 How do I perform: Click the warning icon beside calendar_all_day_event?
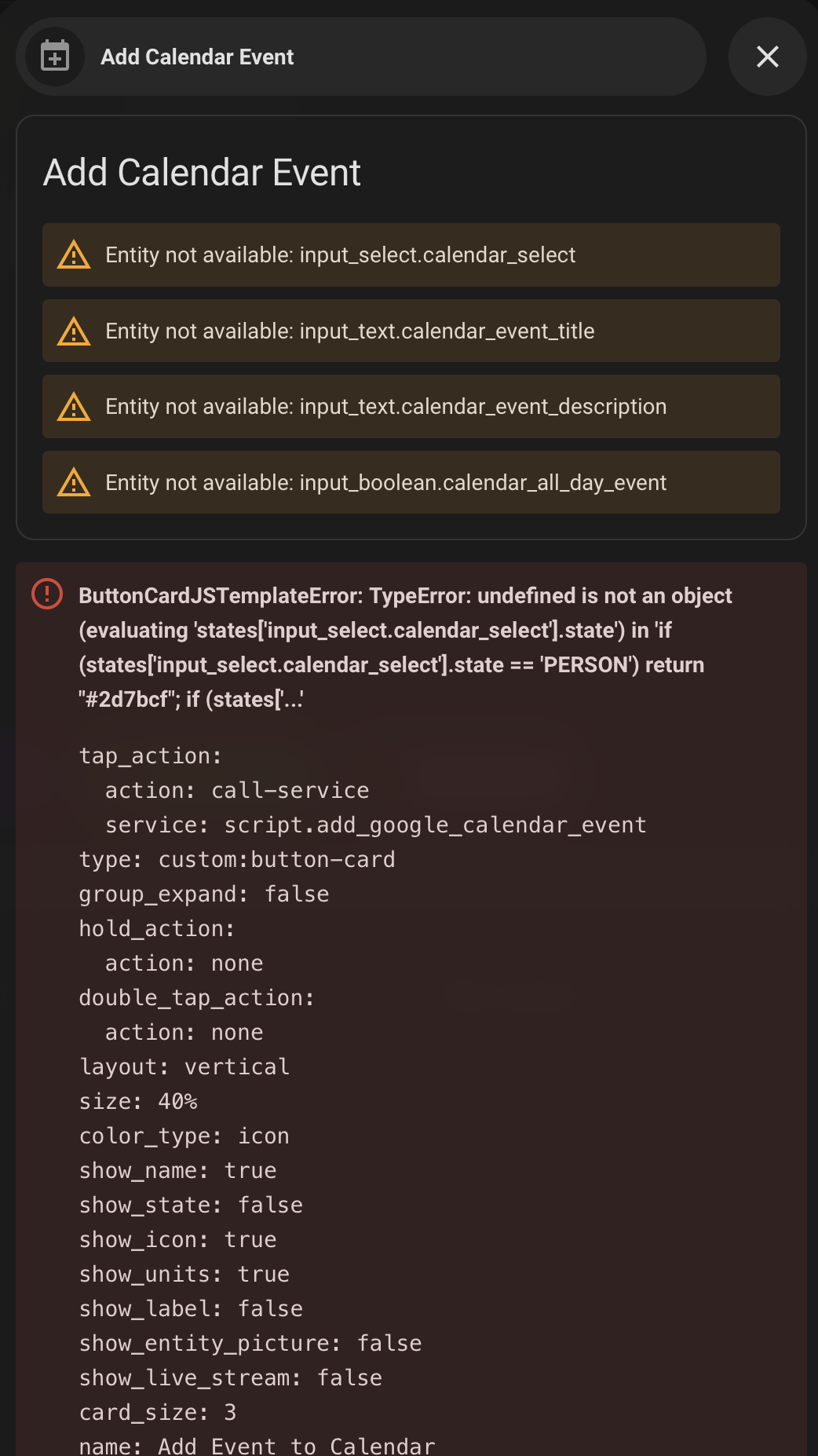tap(74, 482)
